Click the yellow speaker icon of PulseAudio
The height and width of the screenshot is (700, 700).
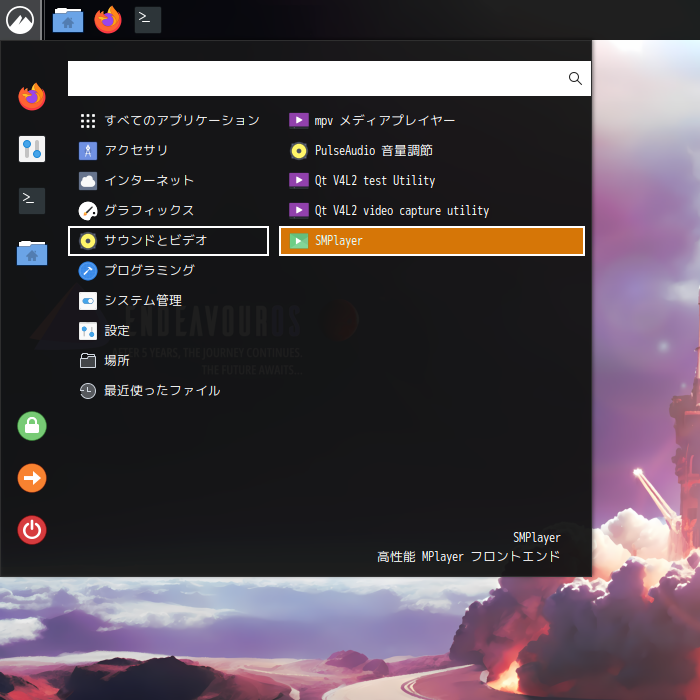point(299,150)
